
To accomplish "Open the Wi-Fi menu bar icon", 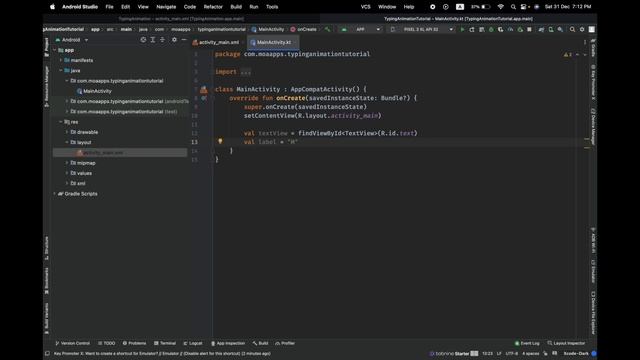I will point(500,7).
